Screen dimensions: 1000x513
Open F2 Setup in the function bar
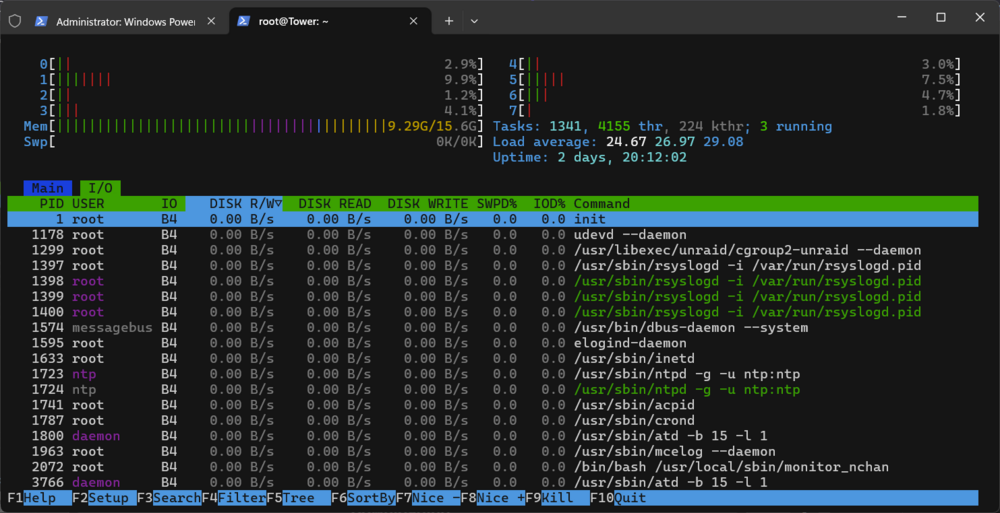tap(104, 498)
